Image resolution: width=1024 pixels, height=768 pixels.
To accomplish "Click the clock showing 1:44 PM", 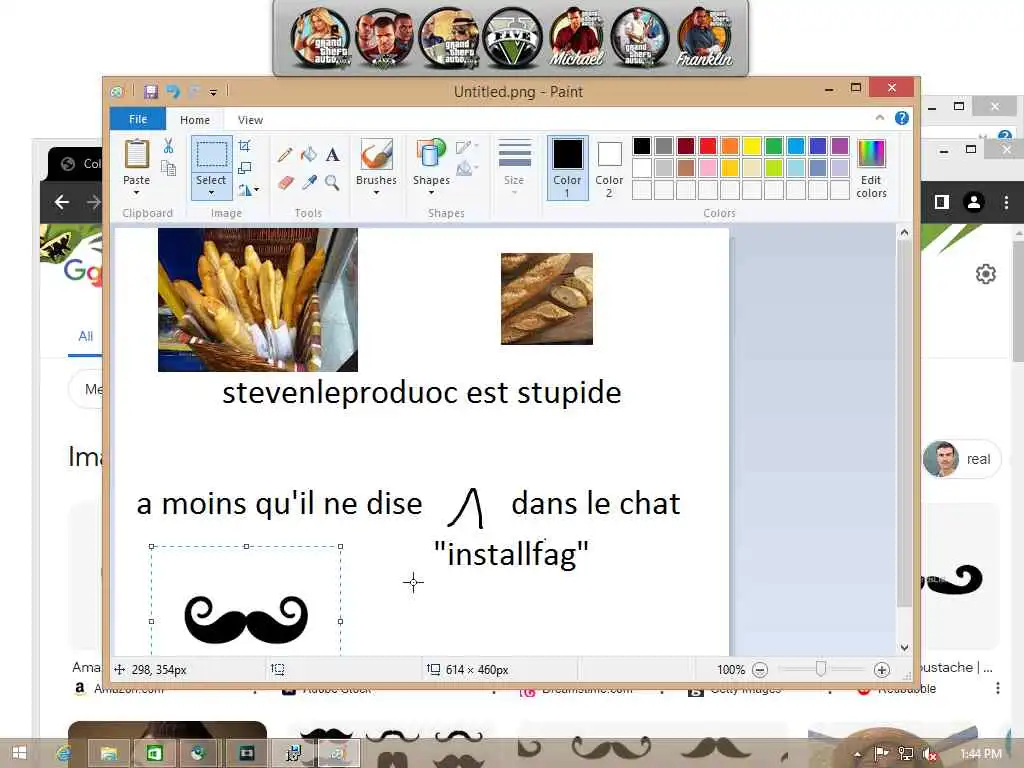I will coord(981,754).
